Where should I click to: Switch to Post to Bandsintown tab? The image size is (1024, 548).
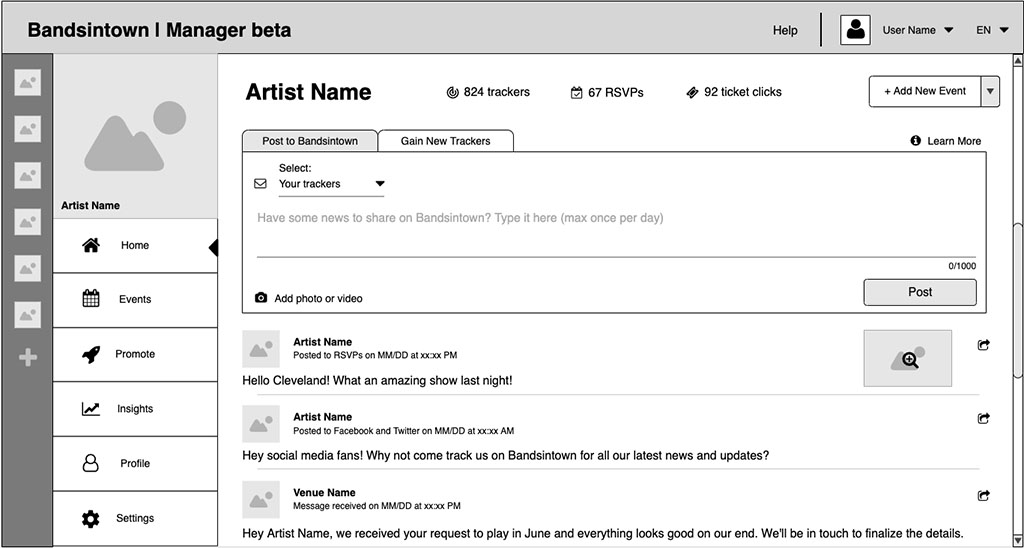310,141
